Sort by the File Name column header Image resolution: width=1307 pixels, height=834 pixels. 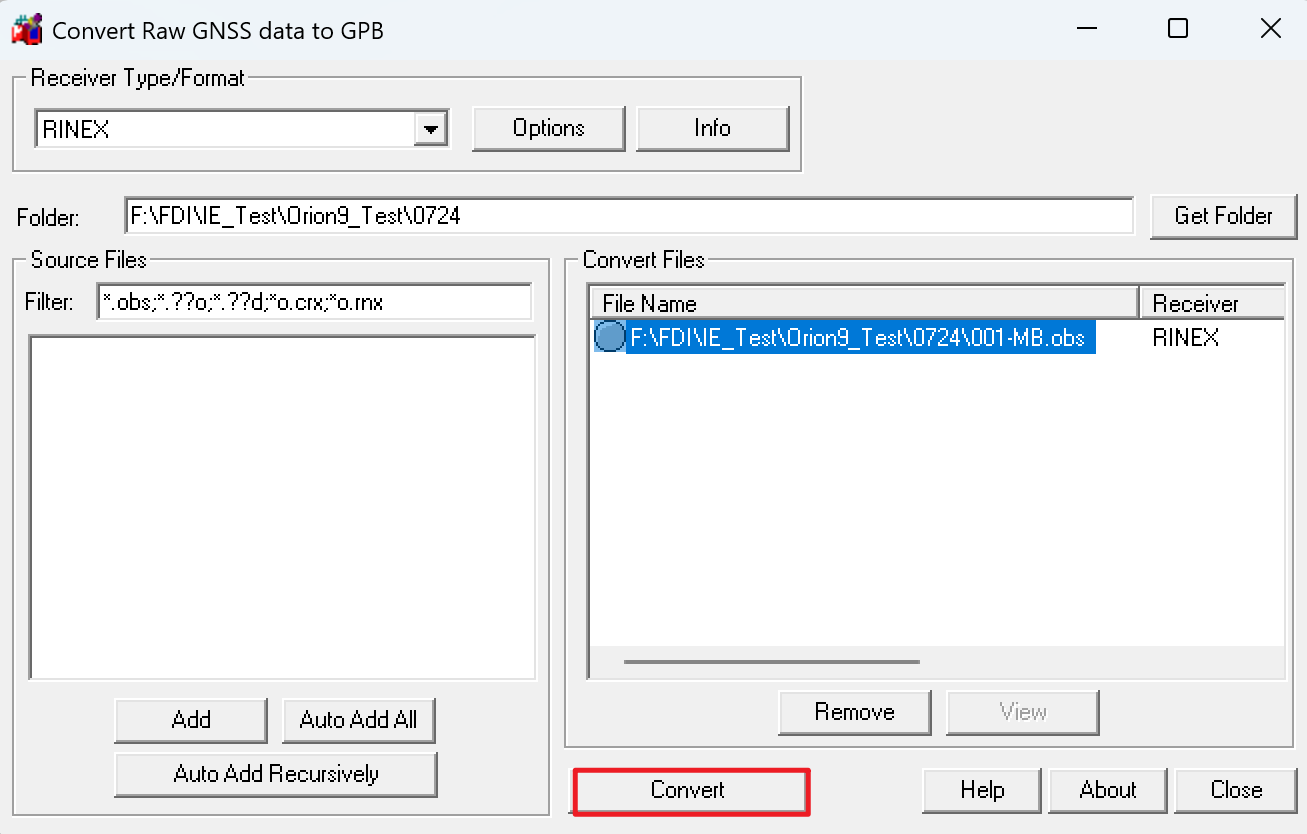coord(864,303)
